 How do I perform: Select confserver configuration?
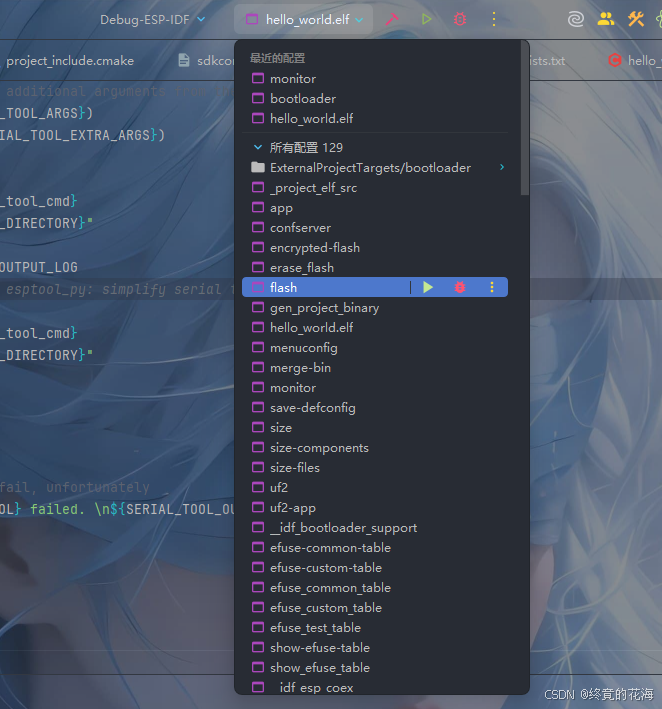(375, 227)
